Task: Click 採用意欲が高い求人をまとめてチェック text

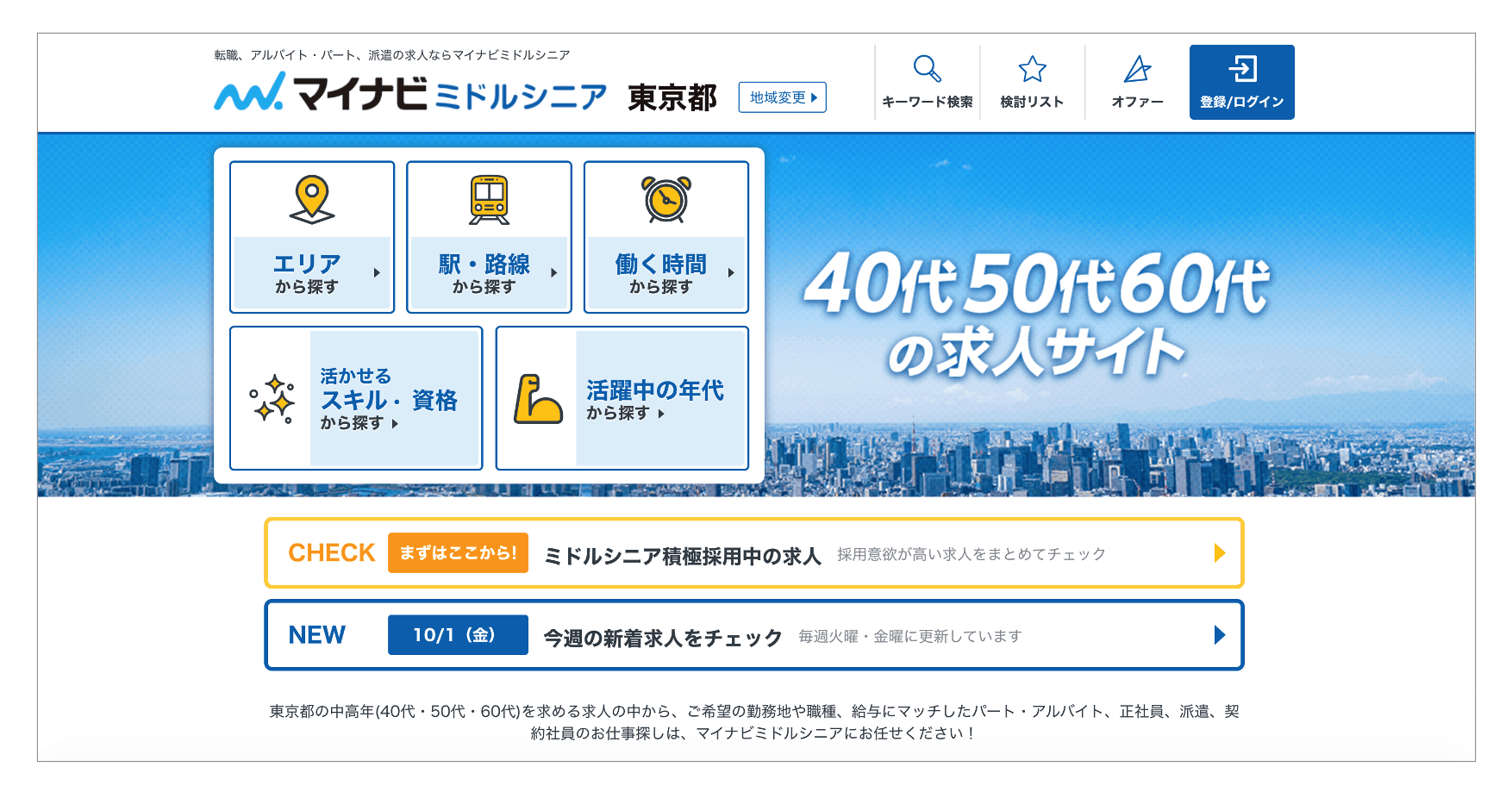Action: (972, 554)
